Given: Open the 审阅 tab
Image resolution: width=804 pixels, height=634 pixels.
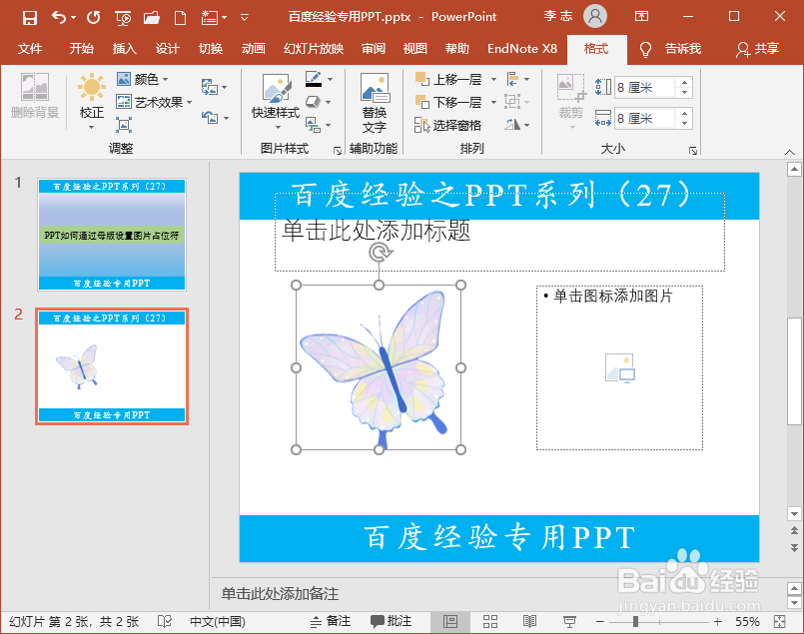Looking at the screenshot, I should 373,49.
